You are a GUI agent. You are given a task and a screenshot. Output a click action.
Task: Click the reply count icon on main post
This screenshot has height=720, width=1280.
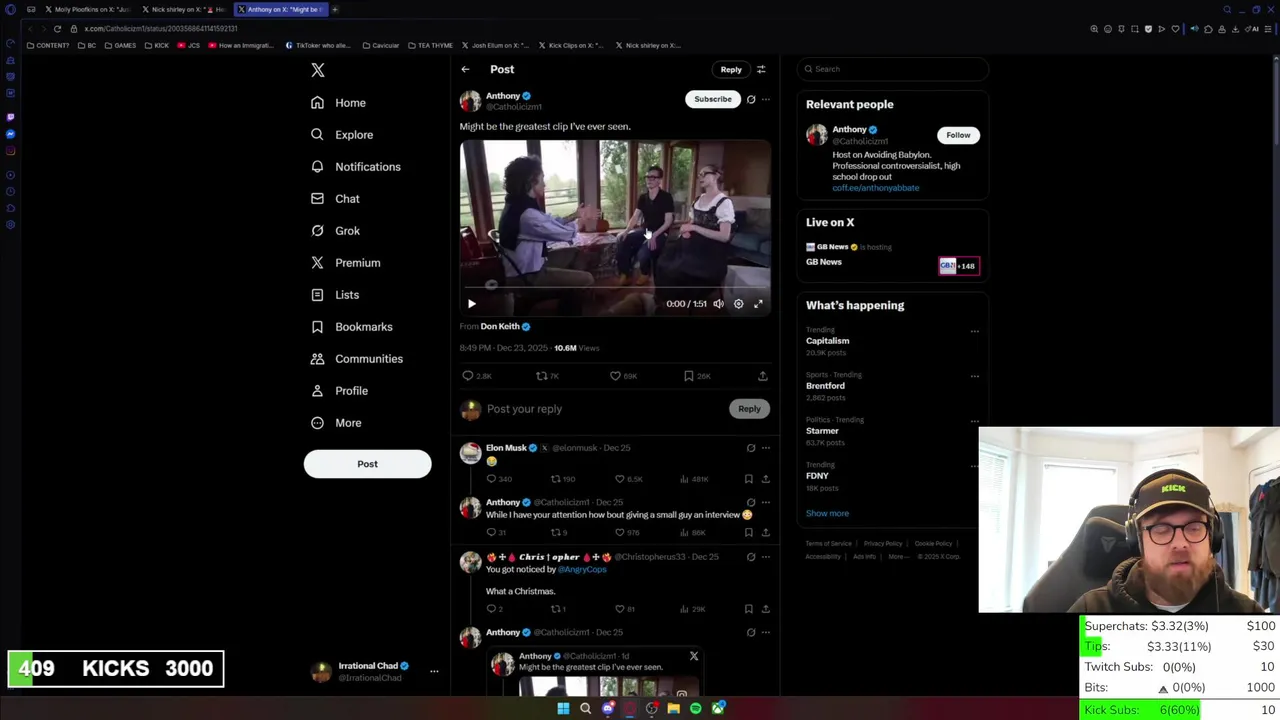click(467, 376)
